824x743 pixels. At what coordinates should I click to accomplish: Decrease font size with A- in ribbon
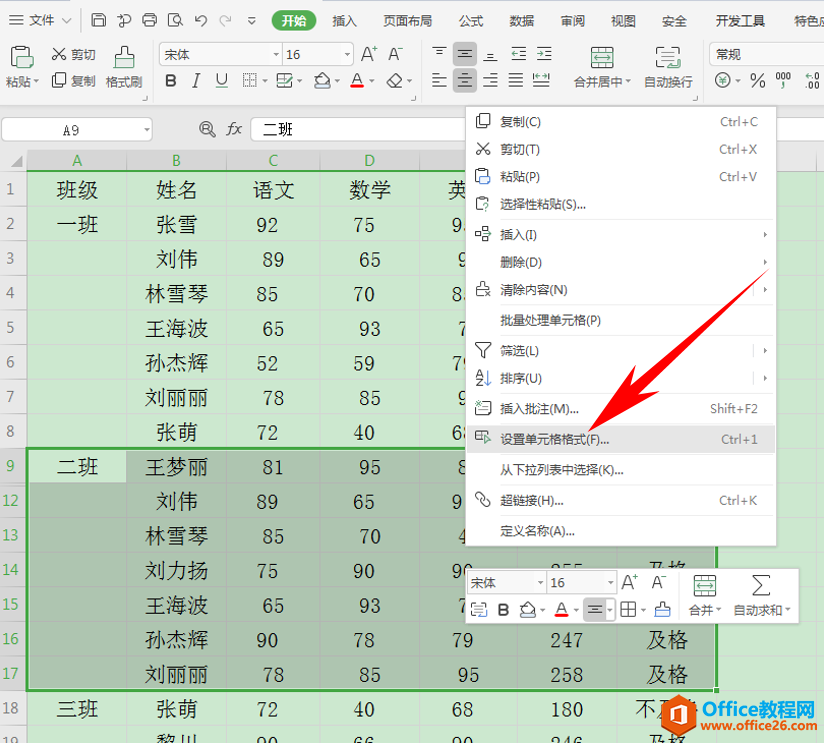pyautogui.click(x=395, y=54)
